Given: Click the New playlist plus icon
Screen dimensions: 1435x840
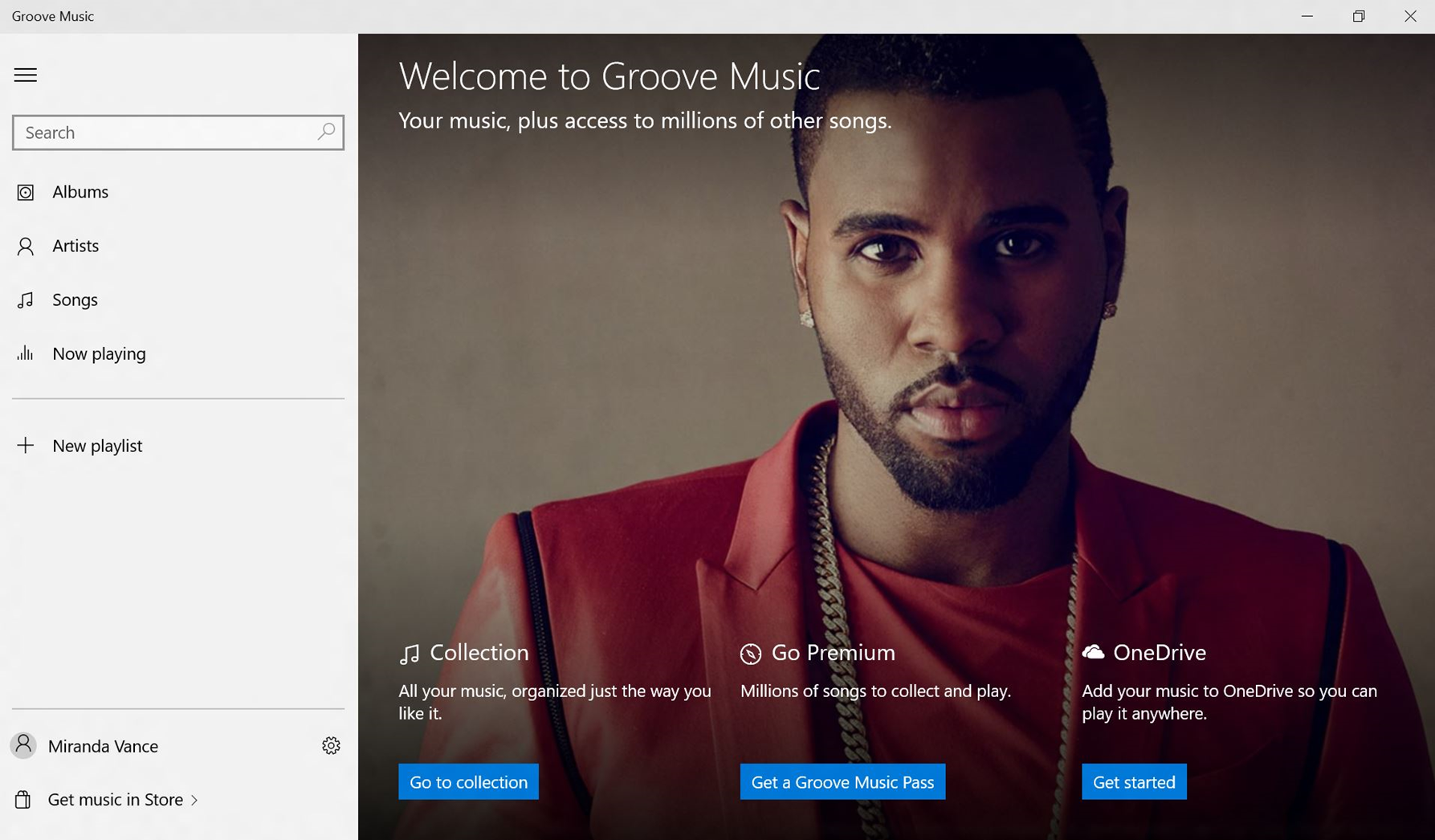Looking at the screenshot, I should (26, 445).
